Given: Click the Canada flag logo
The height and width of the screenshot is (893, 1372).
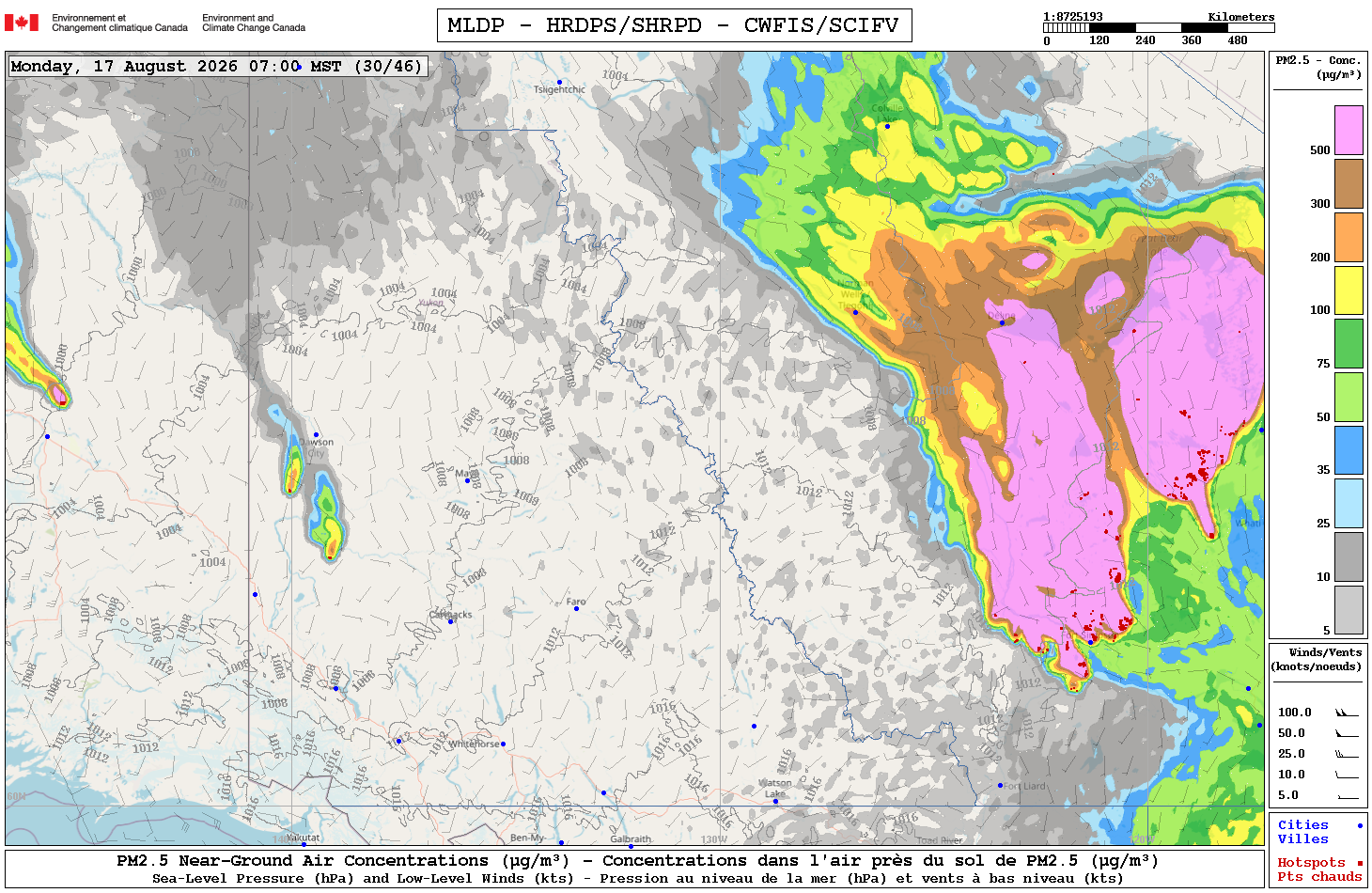Looking at the screenshot, I should [x=22, y=23].
